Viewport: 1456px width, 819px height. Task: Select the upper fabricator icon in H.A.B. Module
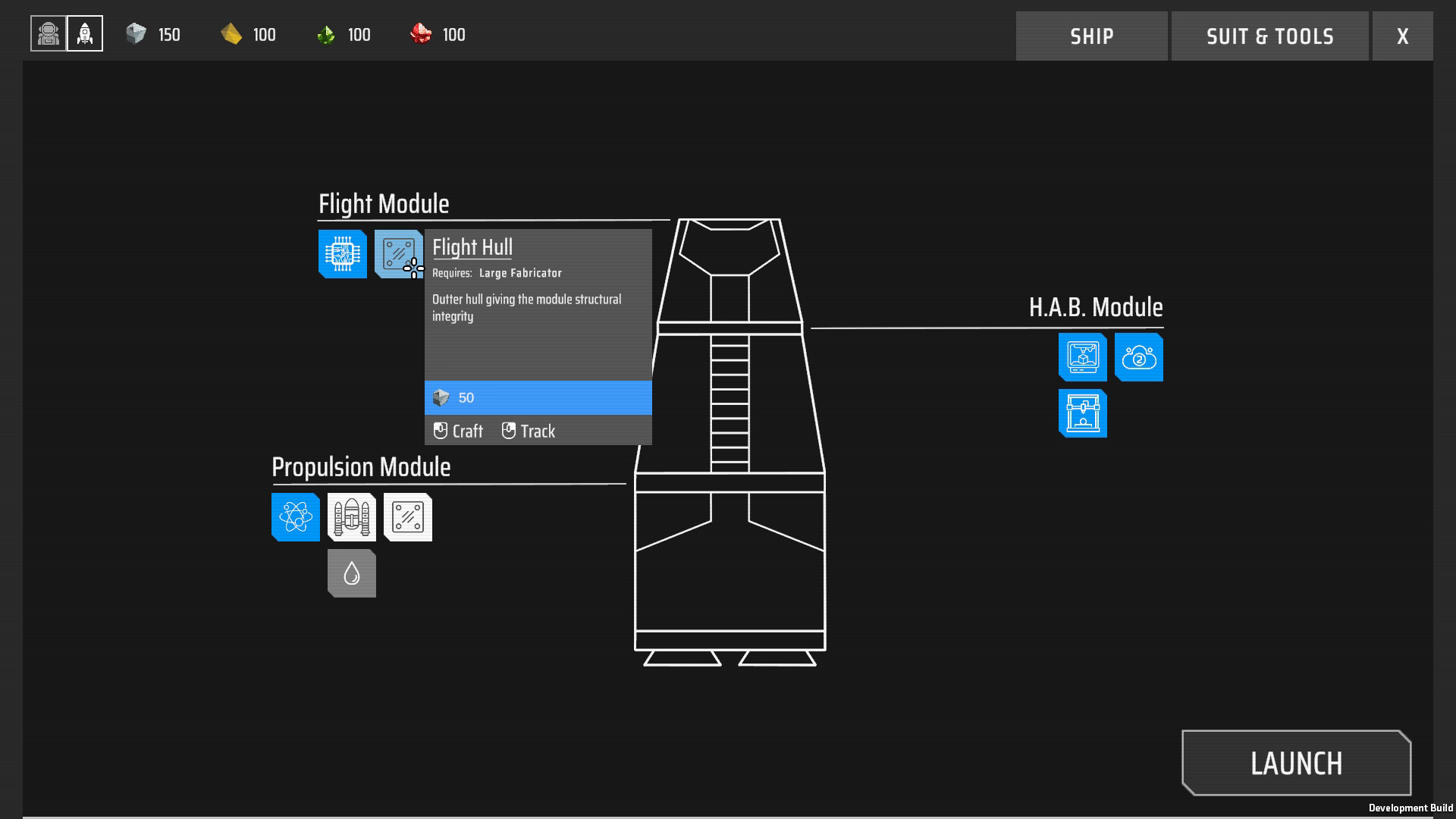click(x=1083, y=357)
